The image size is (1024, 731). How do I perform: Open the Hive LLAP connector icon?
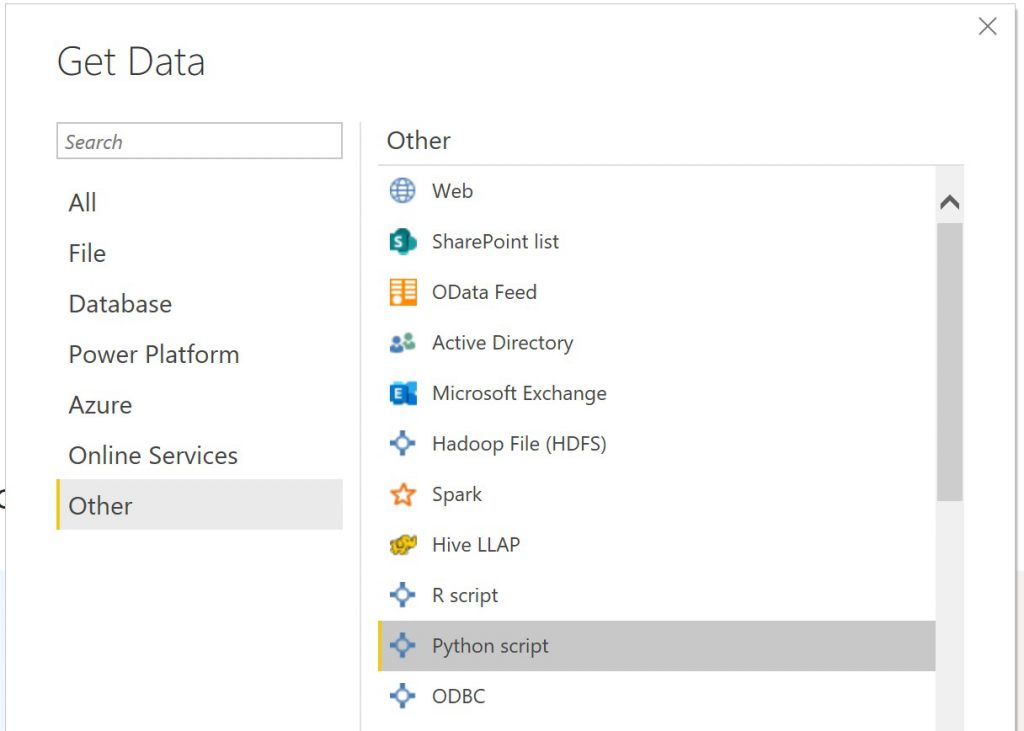click(x=401, y=544)
